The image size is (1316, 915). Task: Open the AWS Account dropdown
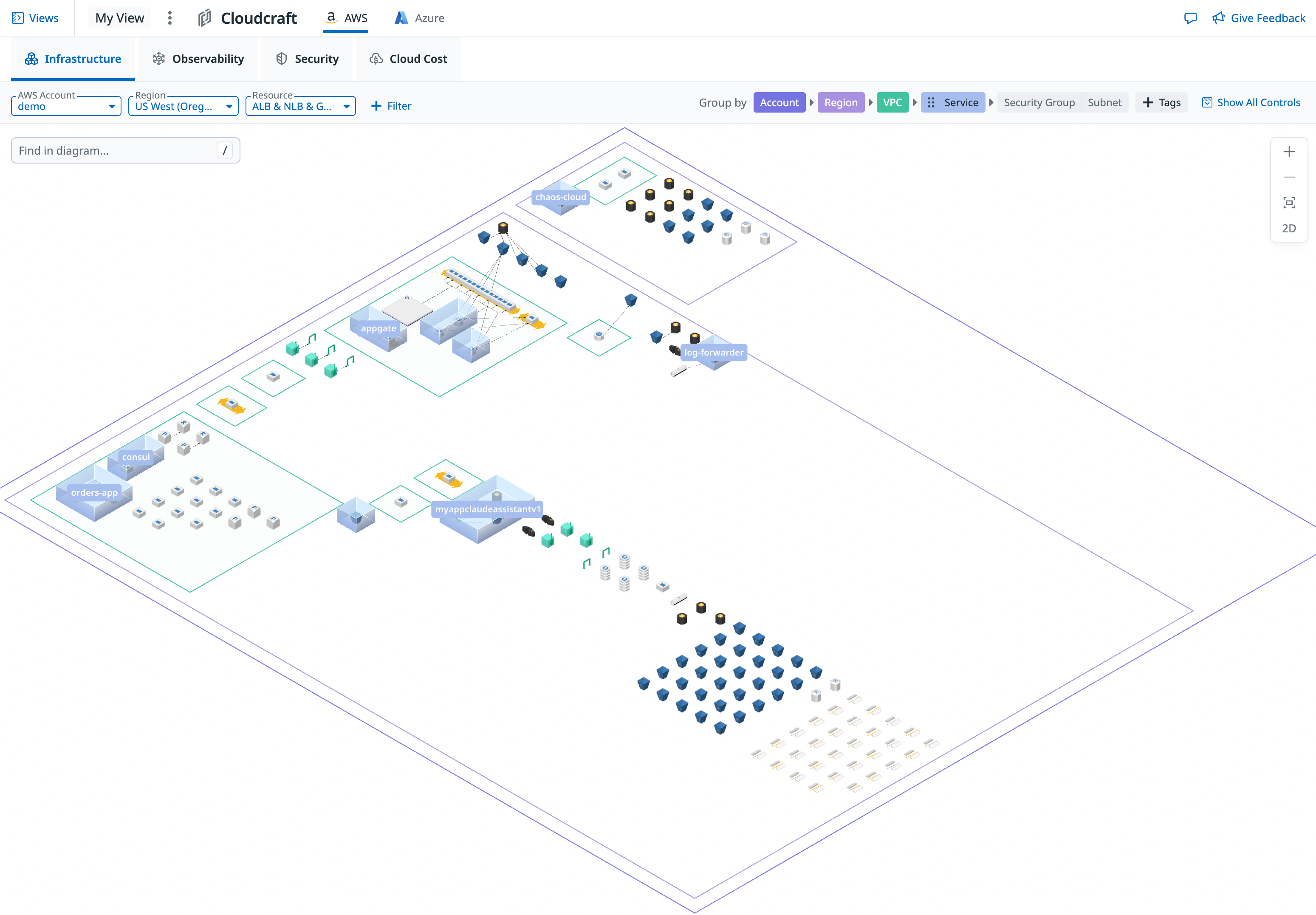click(x=66, y=106)
